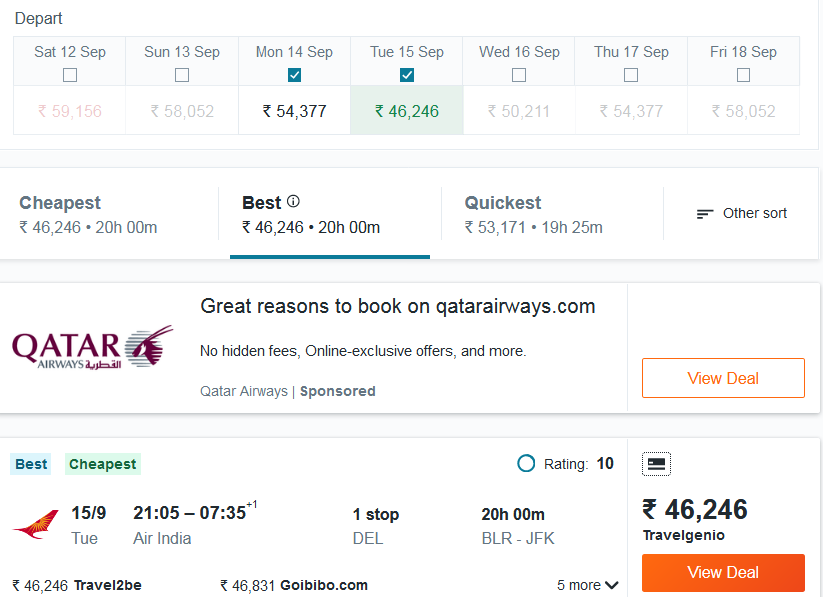Click the orange View Deal for Travelgenio

[723, 572]
